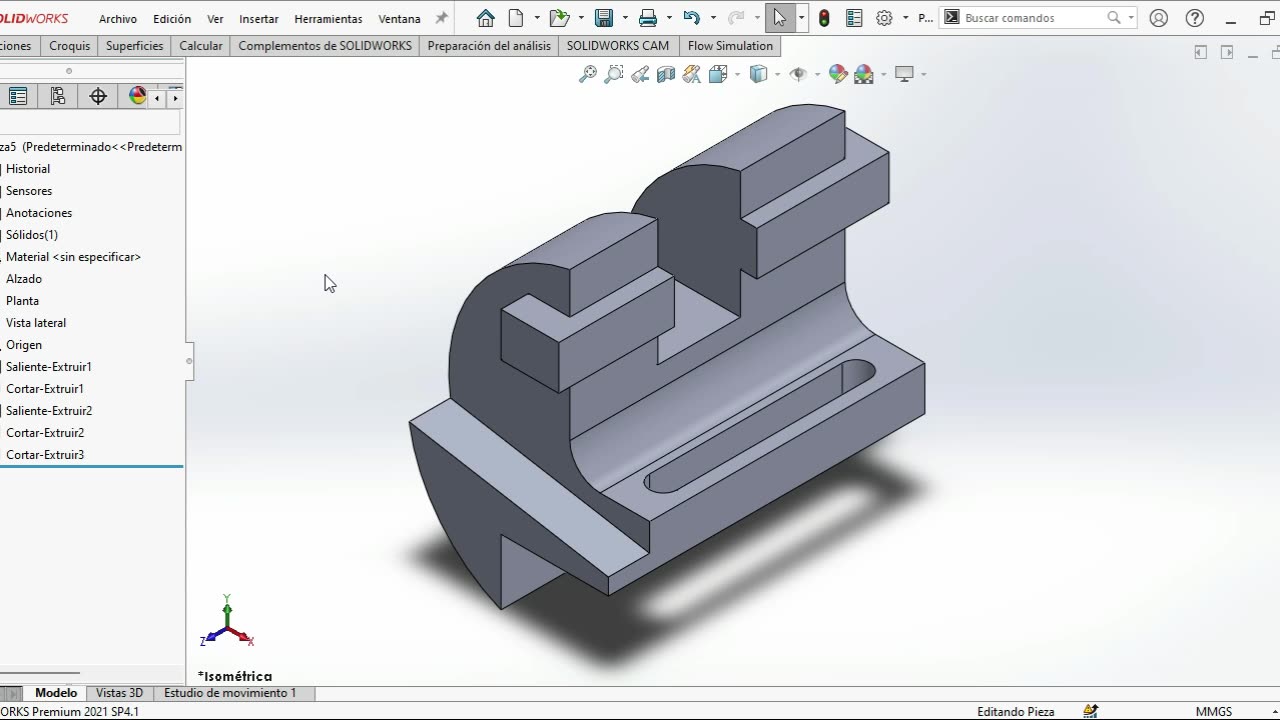Open the Options gear

884,18
